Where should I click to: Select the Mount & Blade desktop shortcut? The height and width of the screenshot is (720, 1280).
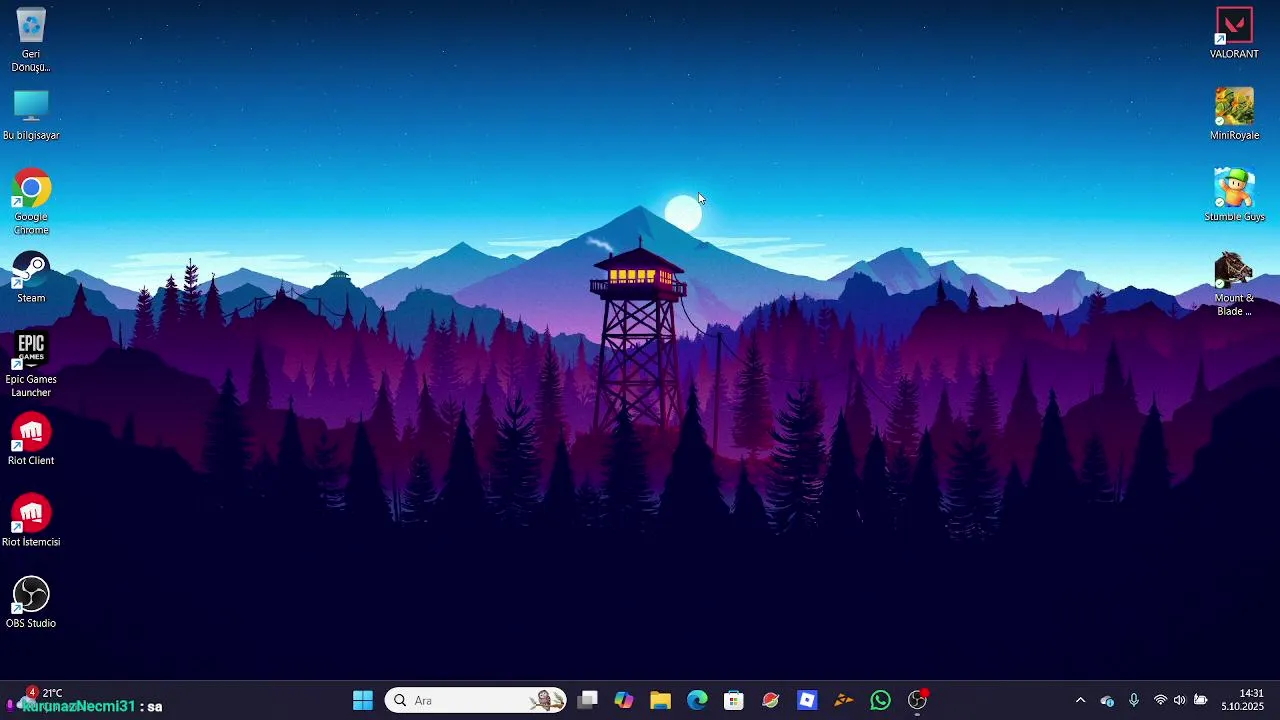tap(1234, 284)
